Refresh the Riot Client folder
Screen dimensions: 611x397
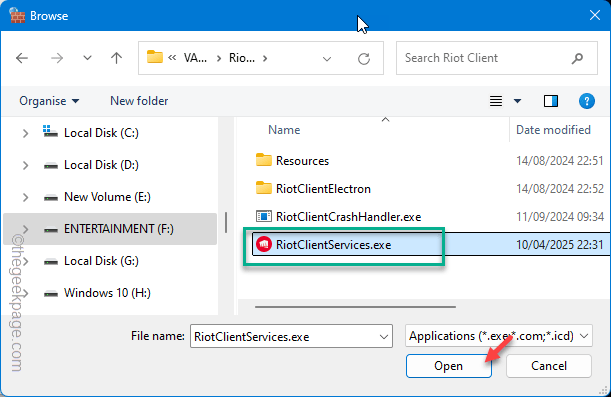[x=364, y=59]
